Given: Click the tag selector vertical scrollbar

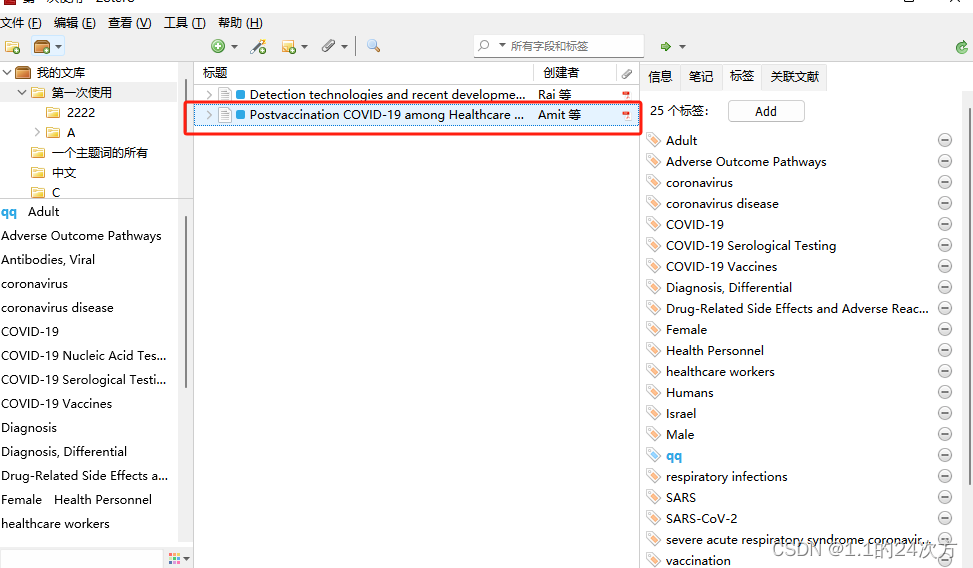Looking at the screenshot, I should tap(186, 302).
